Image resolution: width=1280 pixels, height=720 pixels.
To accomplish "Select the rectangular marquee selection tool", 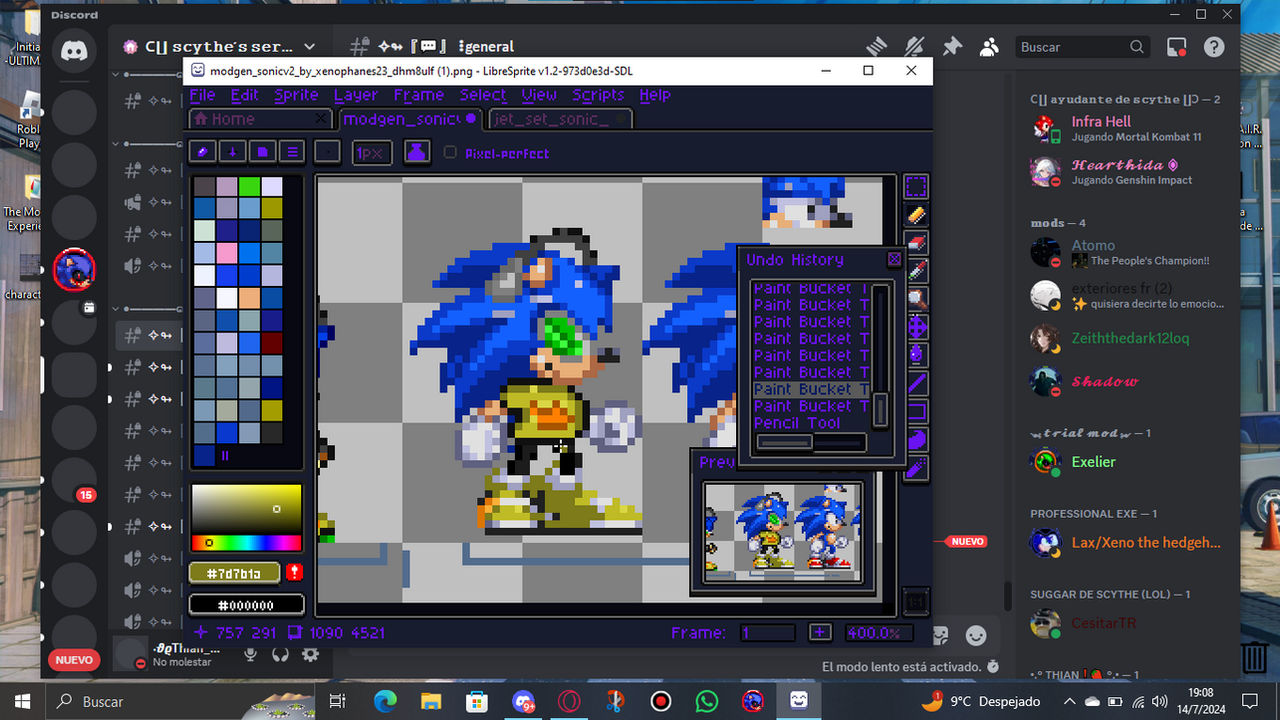I will pyautogui.click(x=916, y=186).
